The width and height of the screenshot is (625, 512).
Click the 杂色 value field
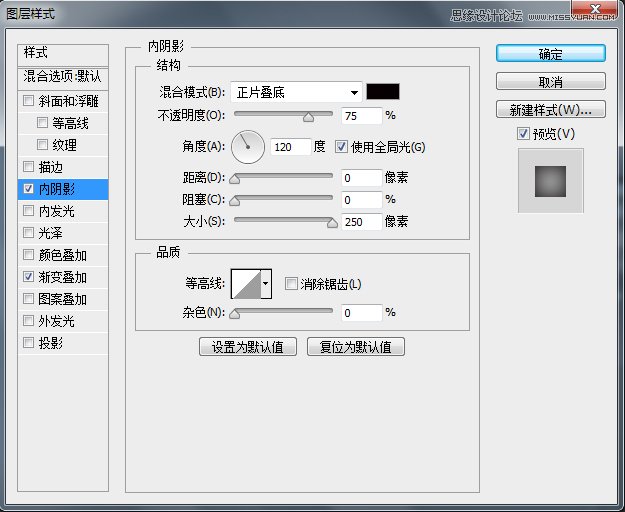click(362, 313)
